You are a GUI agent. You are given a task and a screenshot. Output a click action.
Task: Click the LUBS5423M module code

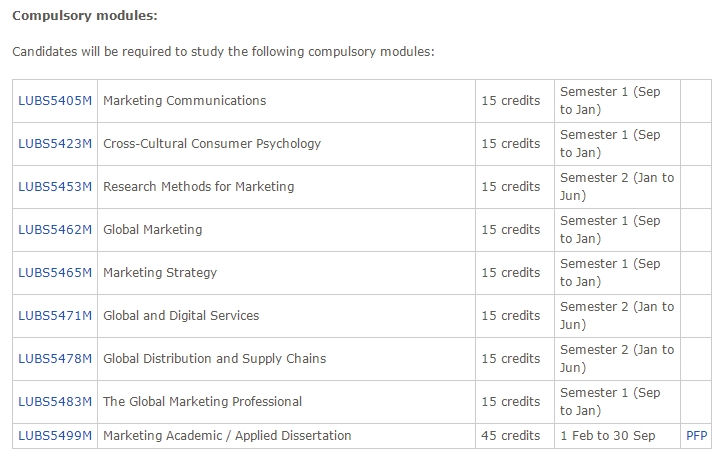click(55, 144)
